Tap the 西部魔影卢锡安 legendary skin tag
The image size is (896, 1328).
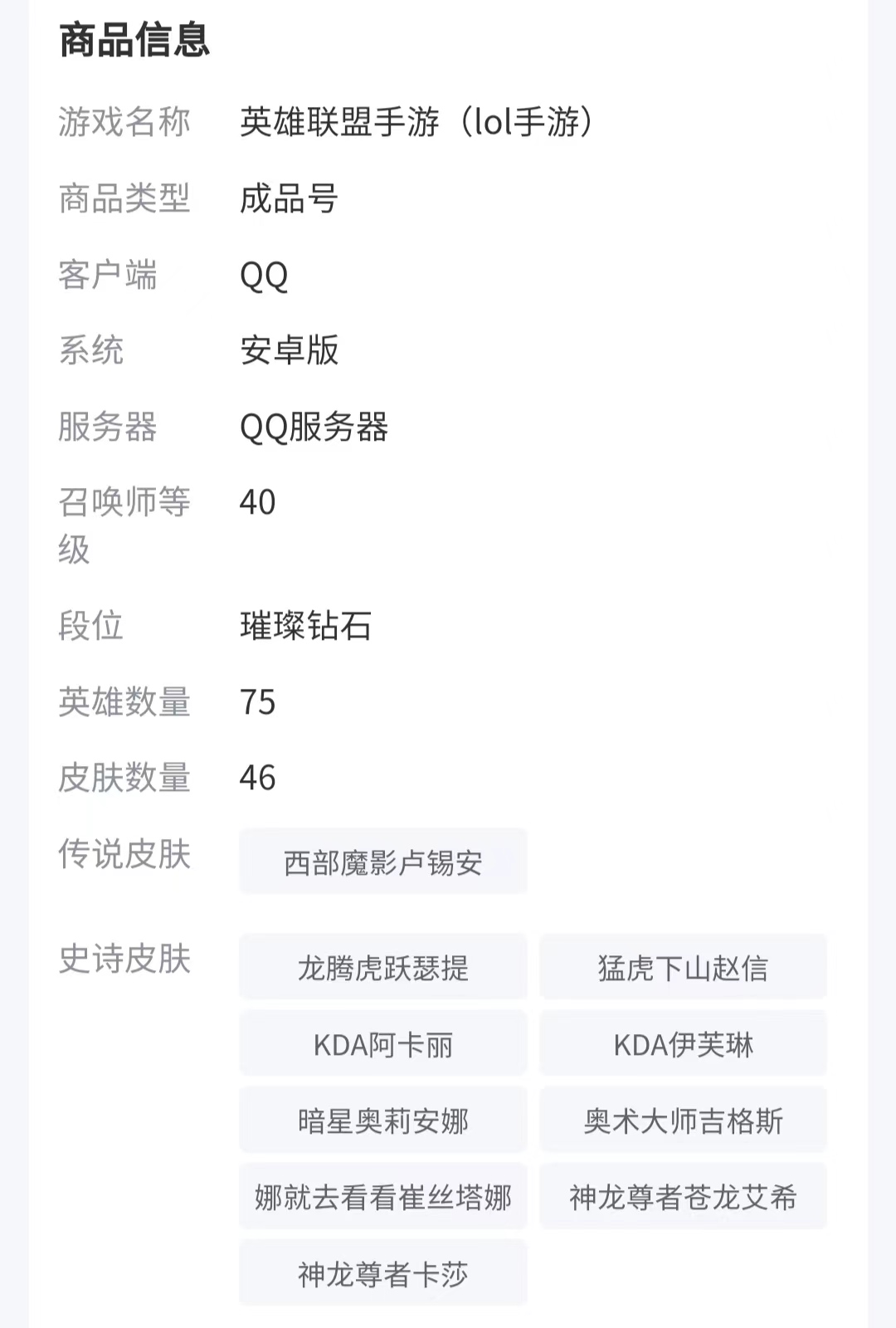(x=382, y=862)
